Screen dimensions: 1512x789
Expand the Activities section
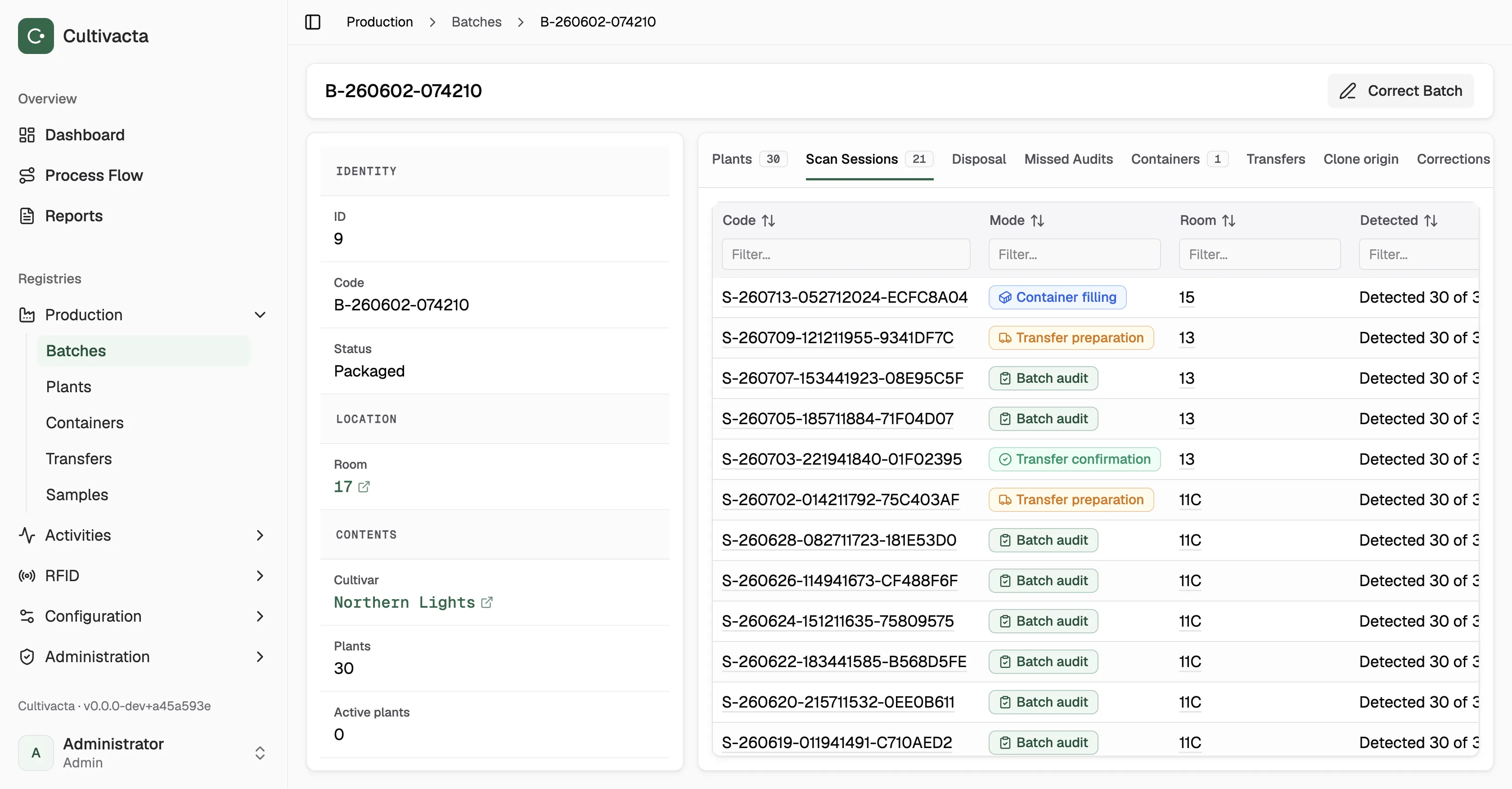[260, 536]
